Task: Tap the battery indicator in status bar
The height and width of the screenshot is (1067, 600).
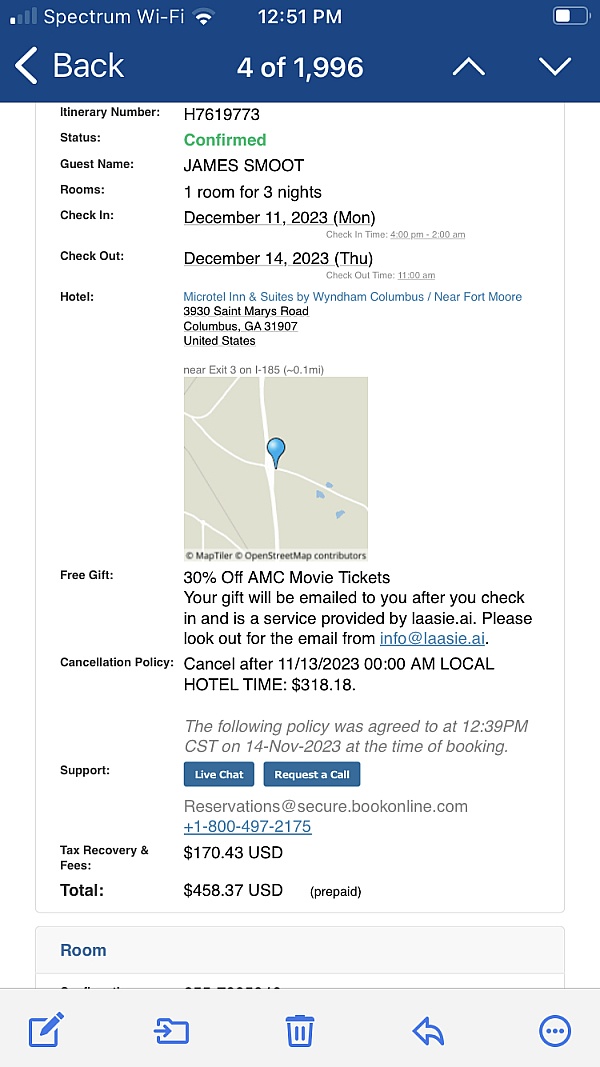Action: click(569, 16)
